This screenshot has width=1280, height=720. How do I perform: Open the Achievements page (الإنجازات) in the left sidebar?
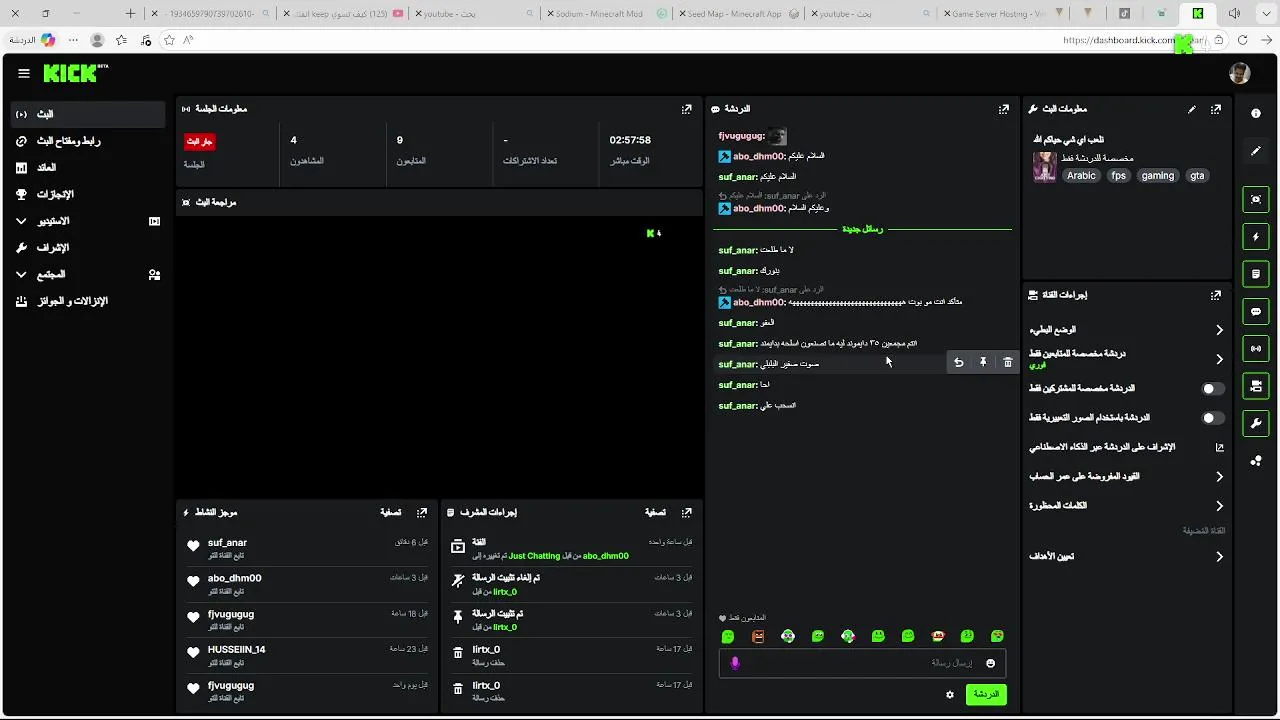tap(88, 194)
